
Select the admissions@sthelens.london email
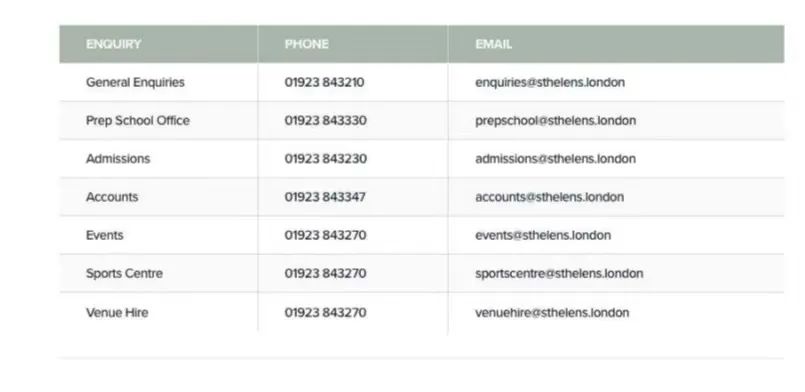tap(555, 159)
